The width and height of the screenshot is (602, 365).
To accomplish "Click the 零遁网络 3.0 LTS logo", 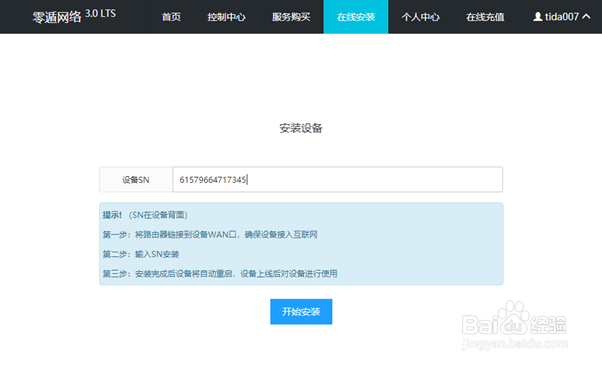I will point(74,17).
